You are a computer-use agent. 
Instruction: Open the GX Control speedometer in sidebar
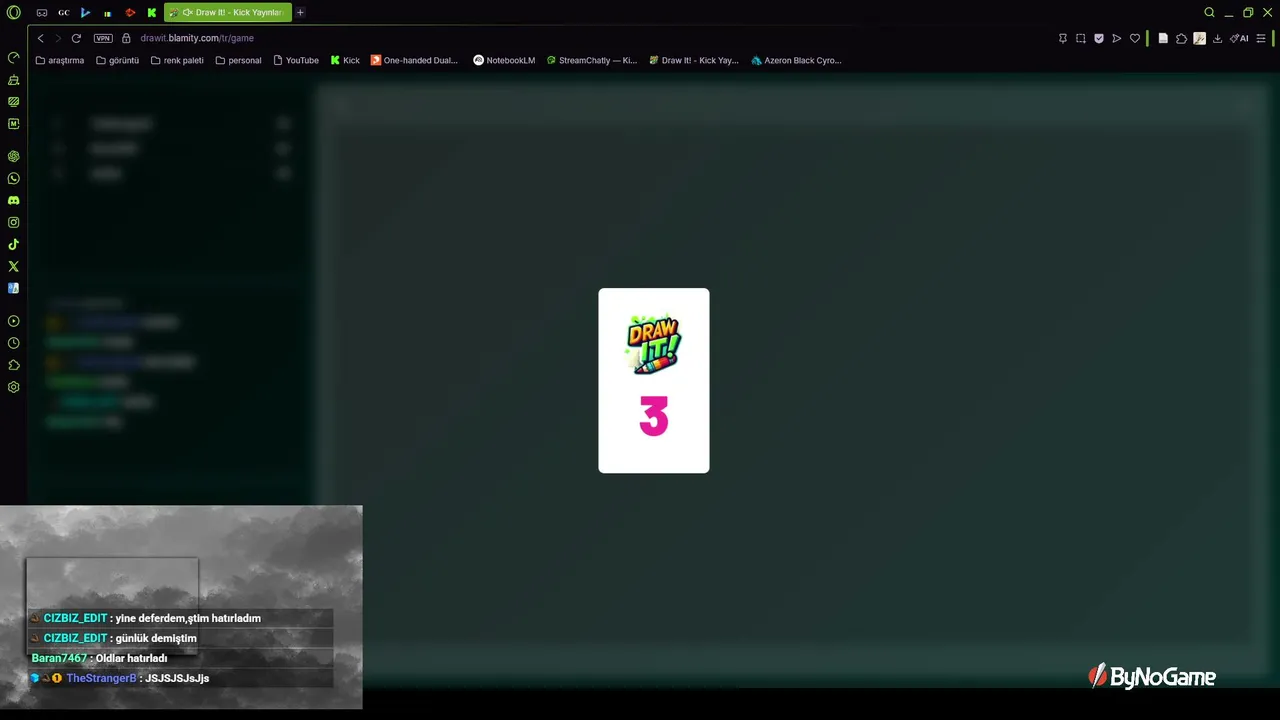(x=14, y=57)
